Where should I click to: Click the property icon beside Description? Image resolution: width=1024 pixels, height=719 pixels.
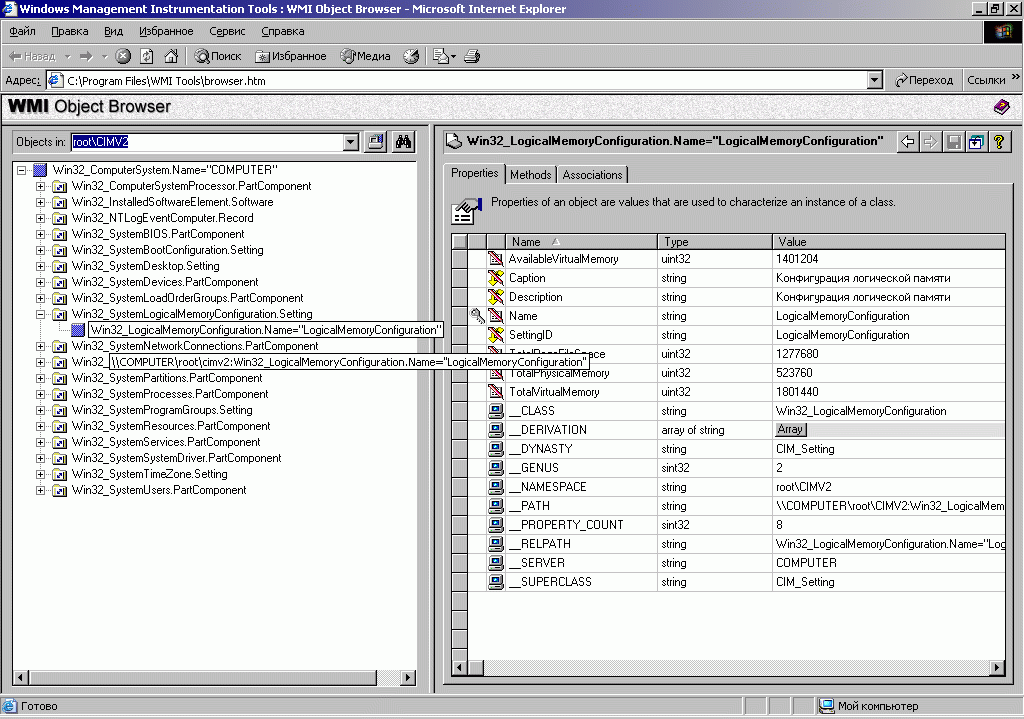[496, 296]
